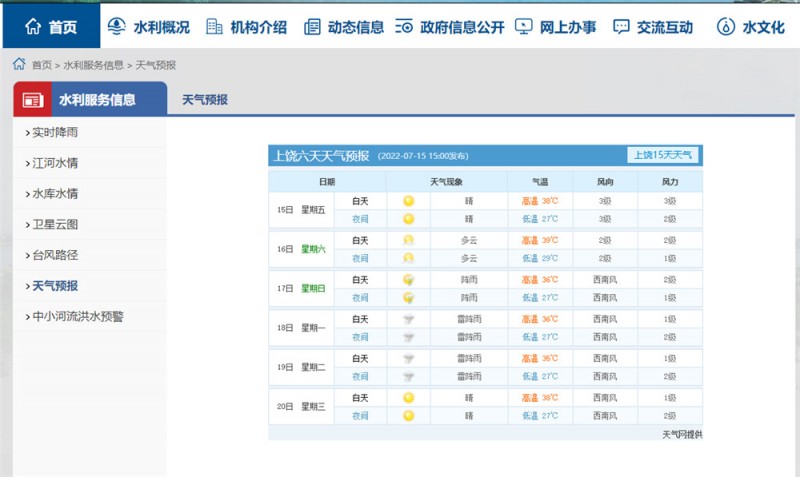Click the 水文化 water drop icon
Screen dimensions: 800x477
[726, 27]
